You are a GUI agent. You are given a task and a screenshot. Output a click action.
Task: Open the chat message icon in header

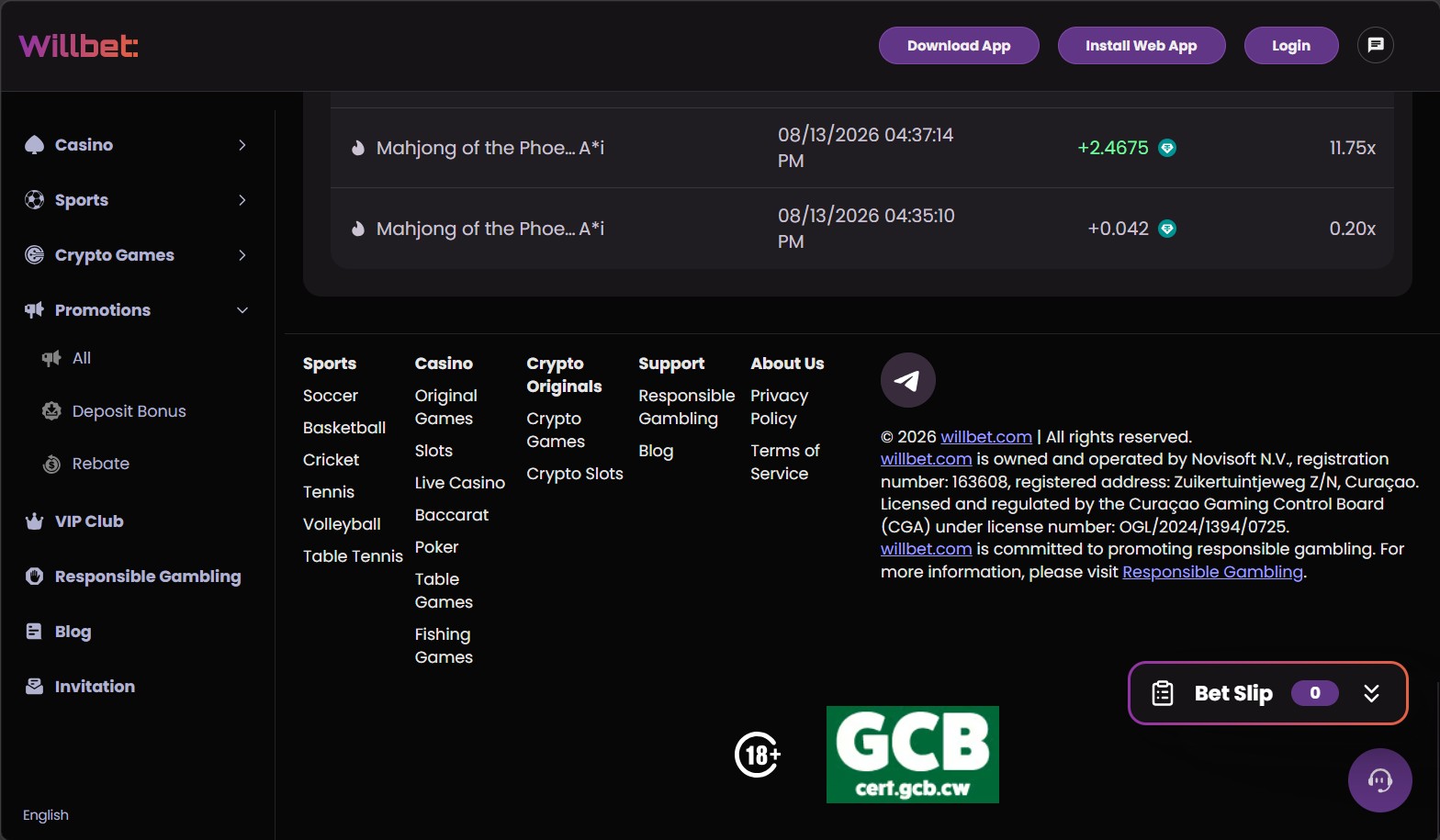click(1376, 45)
